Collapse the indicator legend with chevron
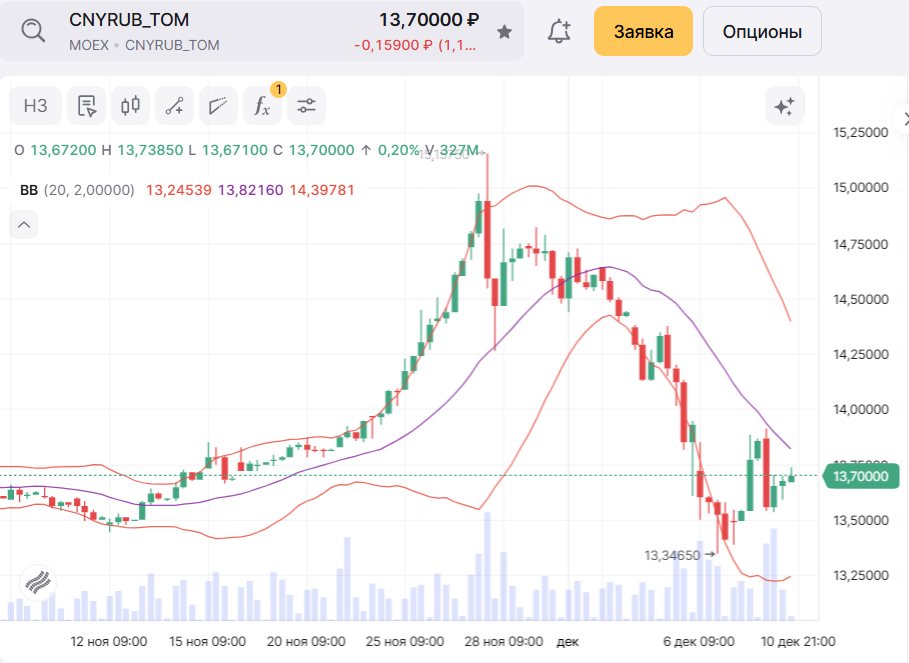 coord(24,226)
